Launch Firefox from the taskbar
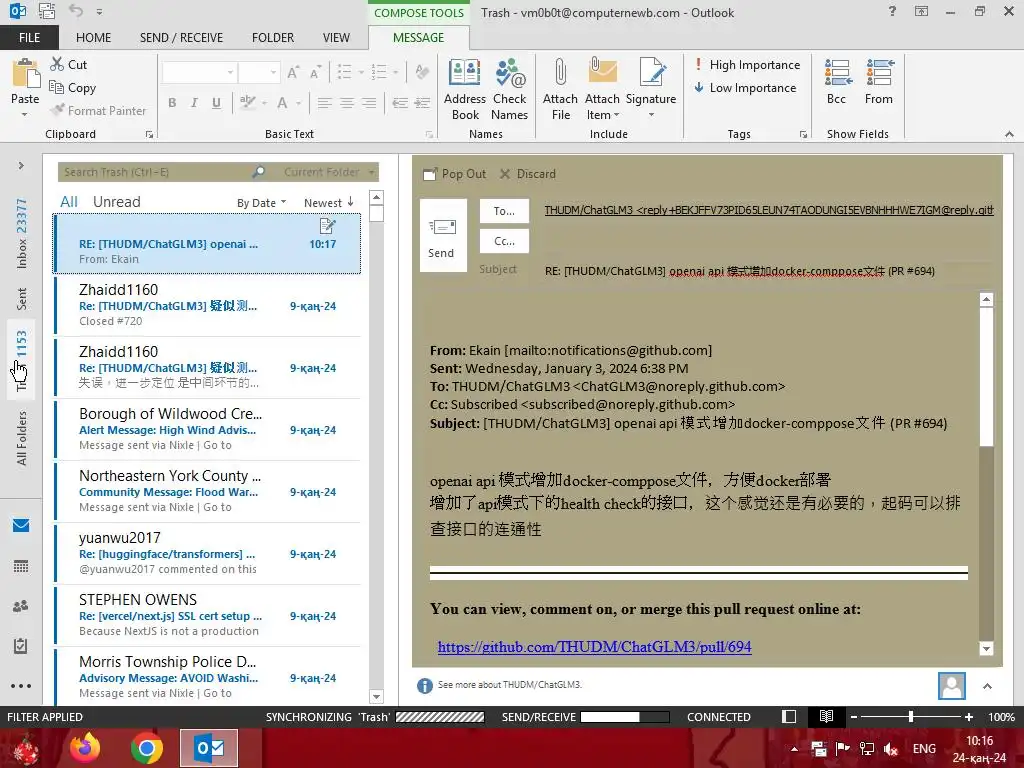Viewport: 1024px width, 768px height. pos(85,748)
